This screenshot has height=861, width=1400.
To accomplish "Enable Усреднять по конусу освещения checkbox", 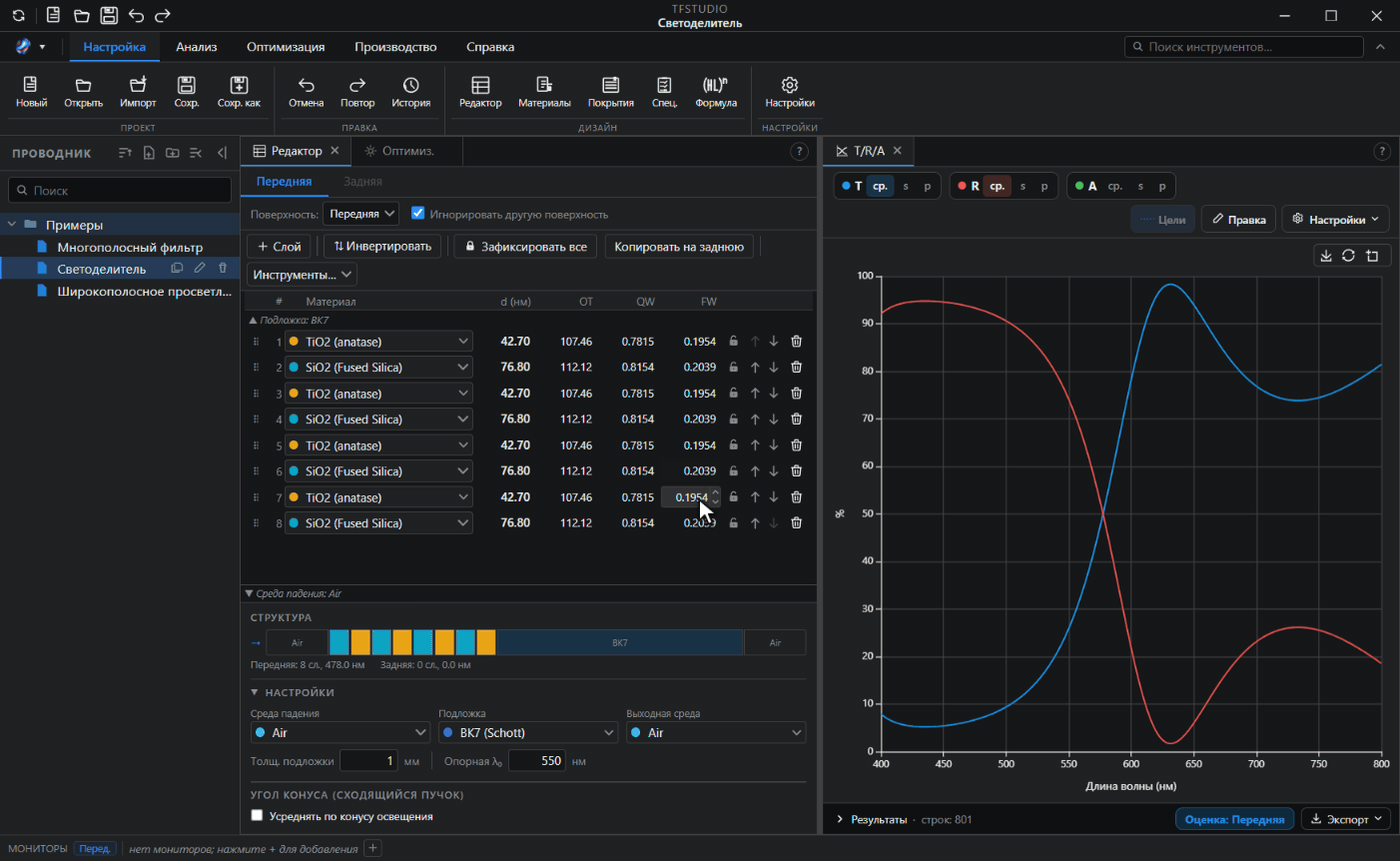I will tap(257, 816).
